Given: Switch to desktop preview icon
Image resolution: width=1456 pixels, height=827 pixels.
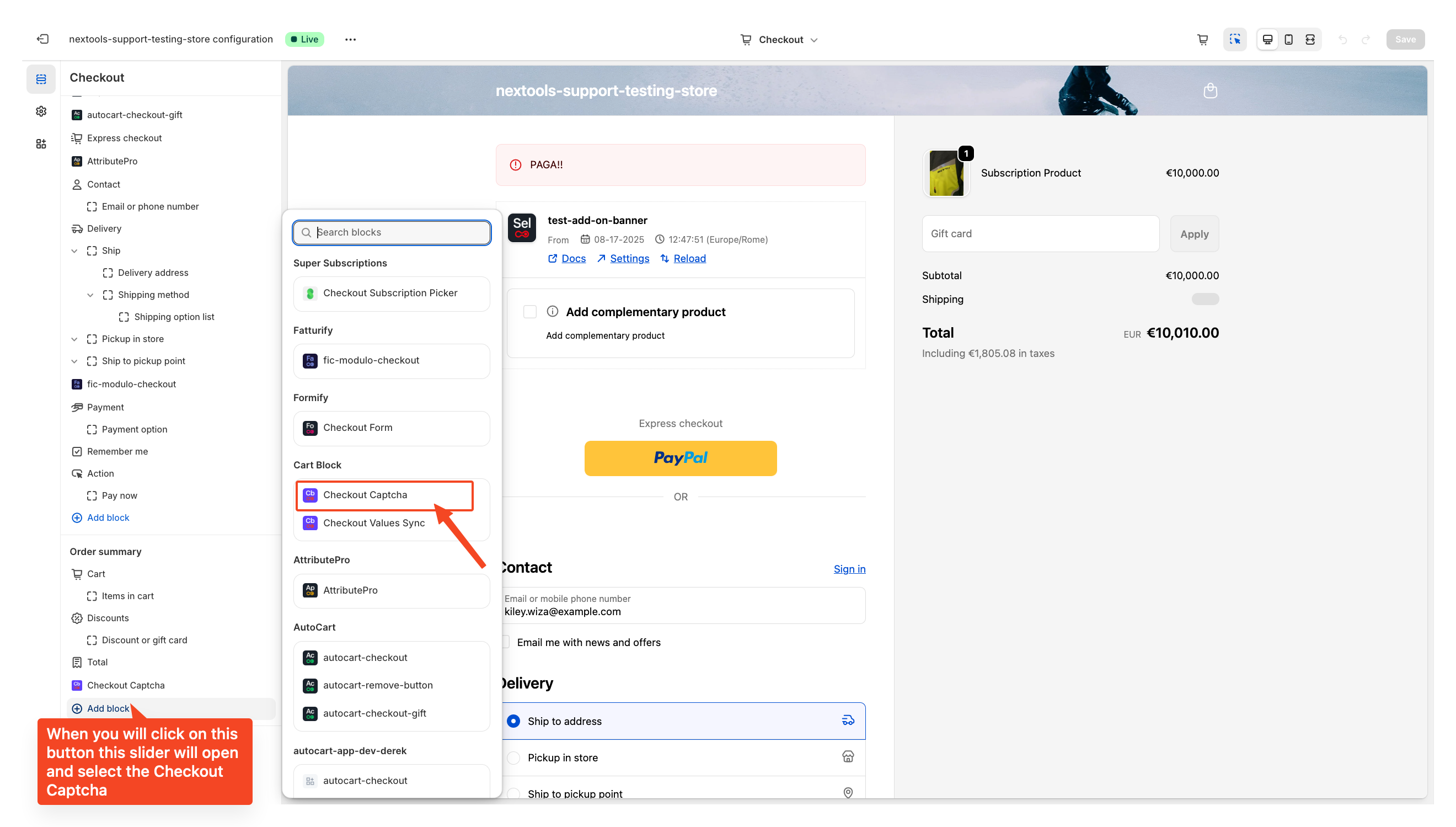Looking at the screenshot, I should pos(1267,39).
